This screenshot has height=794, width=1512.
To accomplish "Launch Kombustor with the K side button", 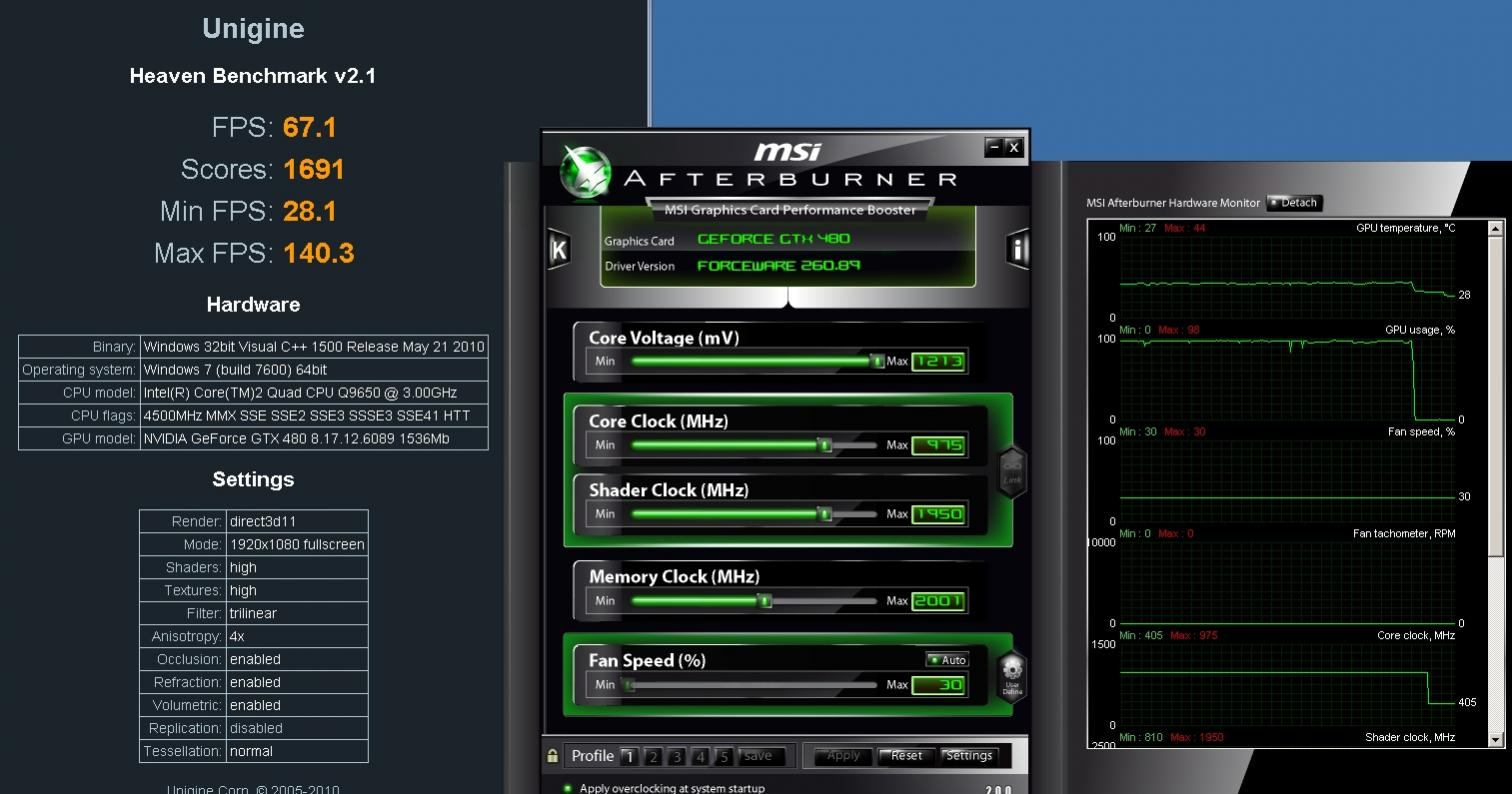I will click(559, 249).
